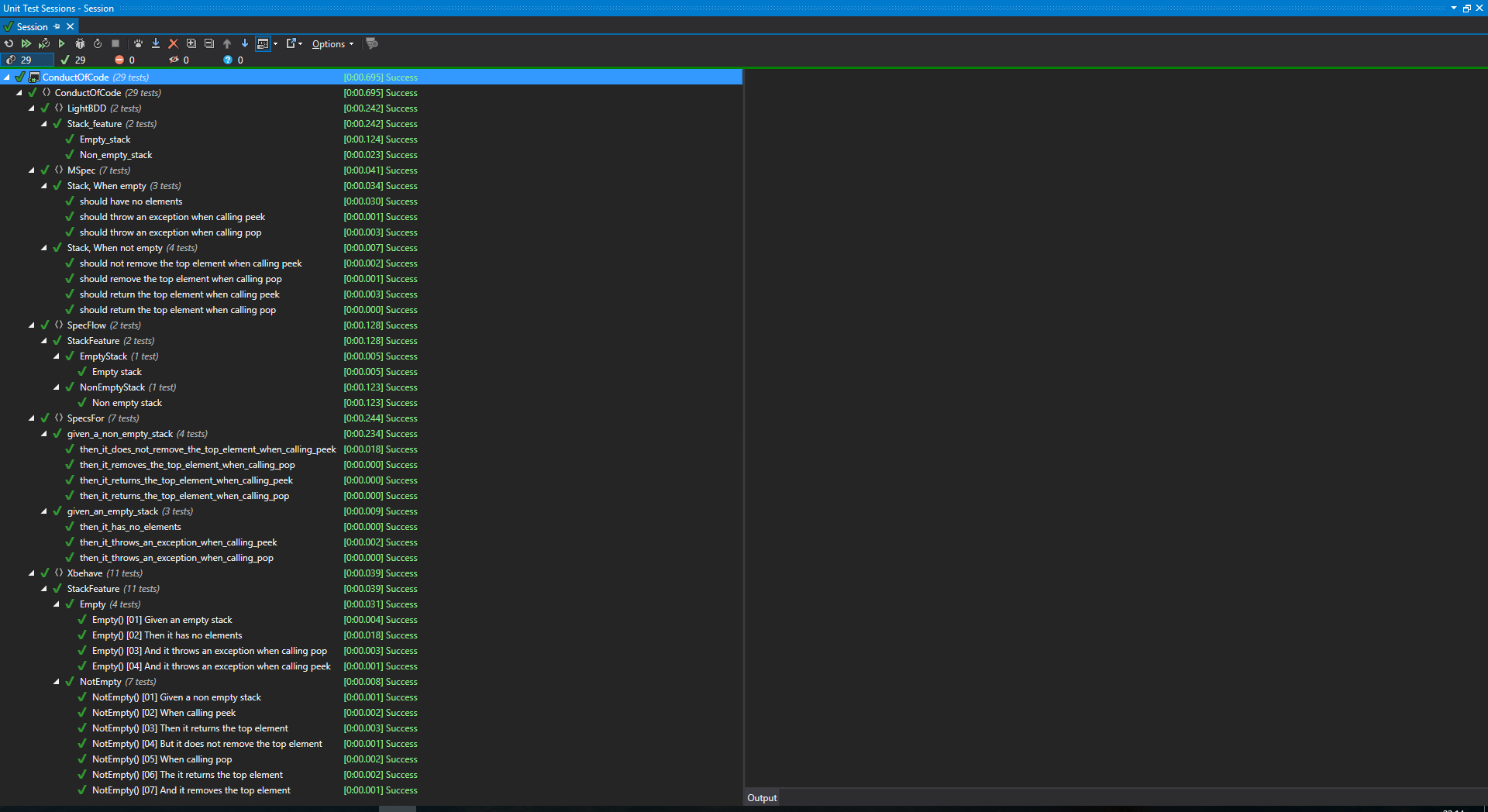Viewport: 1488px width, 812px height.
Task: Click the Expand All plus icon
Action: tap(191, 44)
